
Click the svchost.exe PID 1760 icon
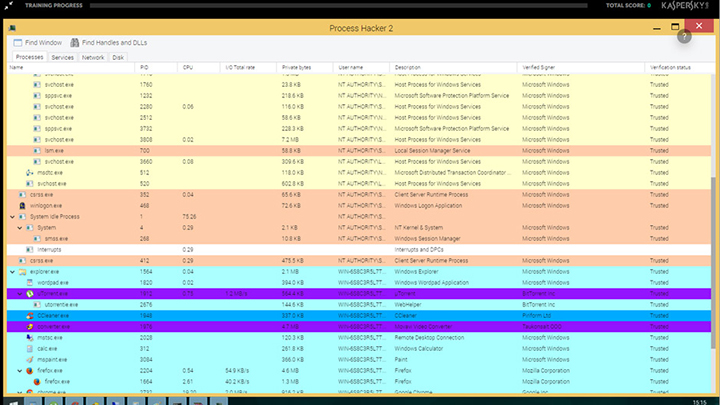(x=37, y=84)
